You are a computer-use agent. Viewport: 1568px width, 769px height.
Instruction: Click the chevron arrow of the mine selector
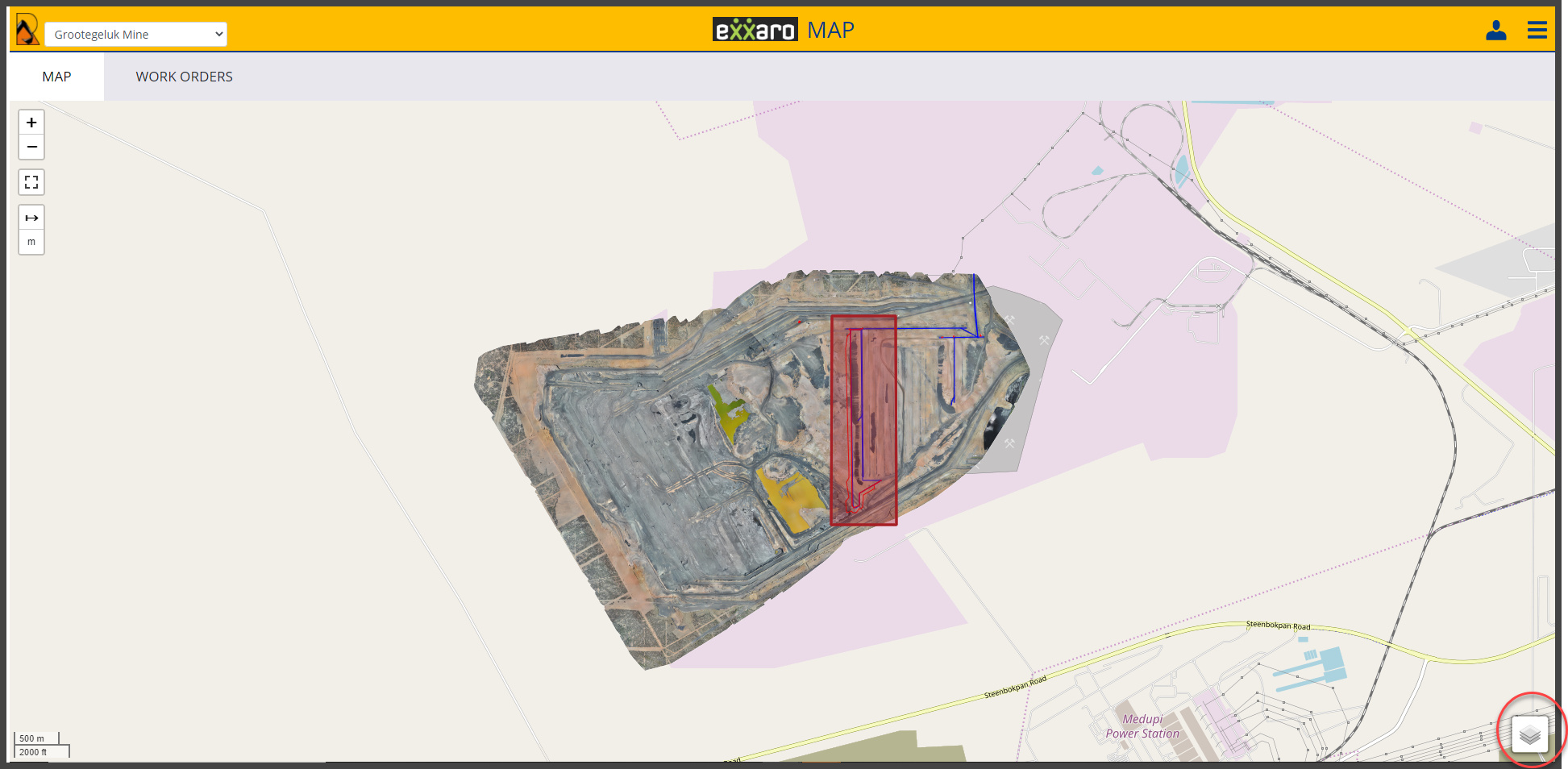(x=218, y=35)
